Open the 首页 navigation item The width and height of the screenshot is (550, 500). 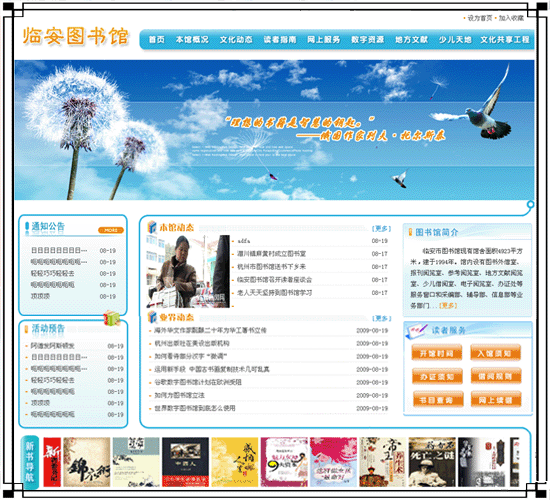tap(157, 40)
